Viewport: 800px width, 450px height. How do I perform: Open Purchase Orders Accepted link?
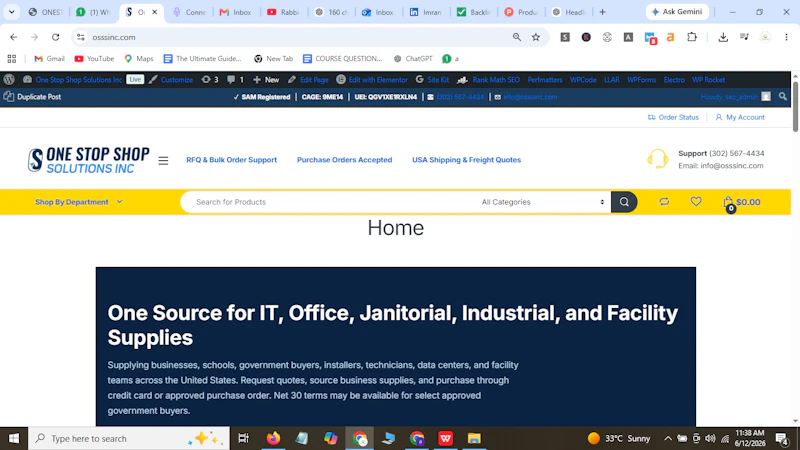tap(344, 160)
